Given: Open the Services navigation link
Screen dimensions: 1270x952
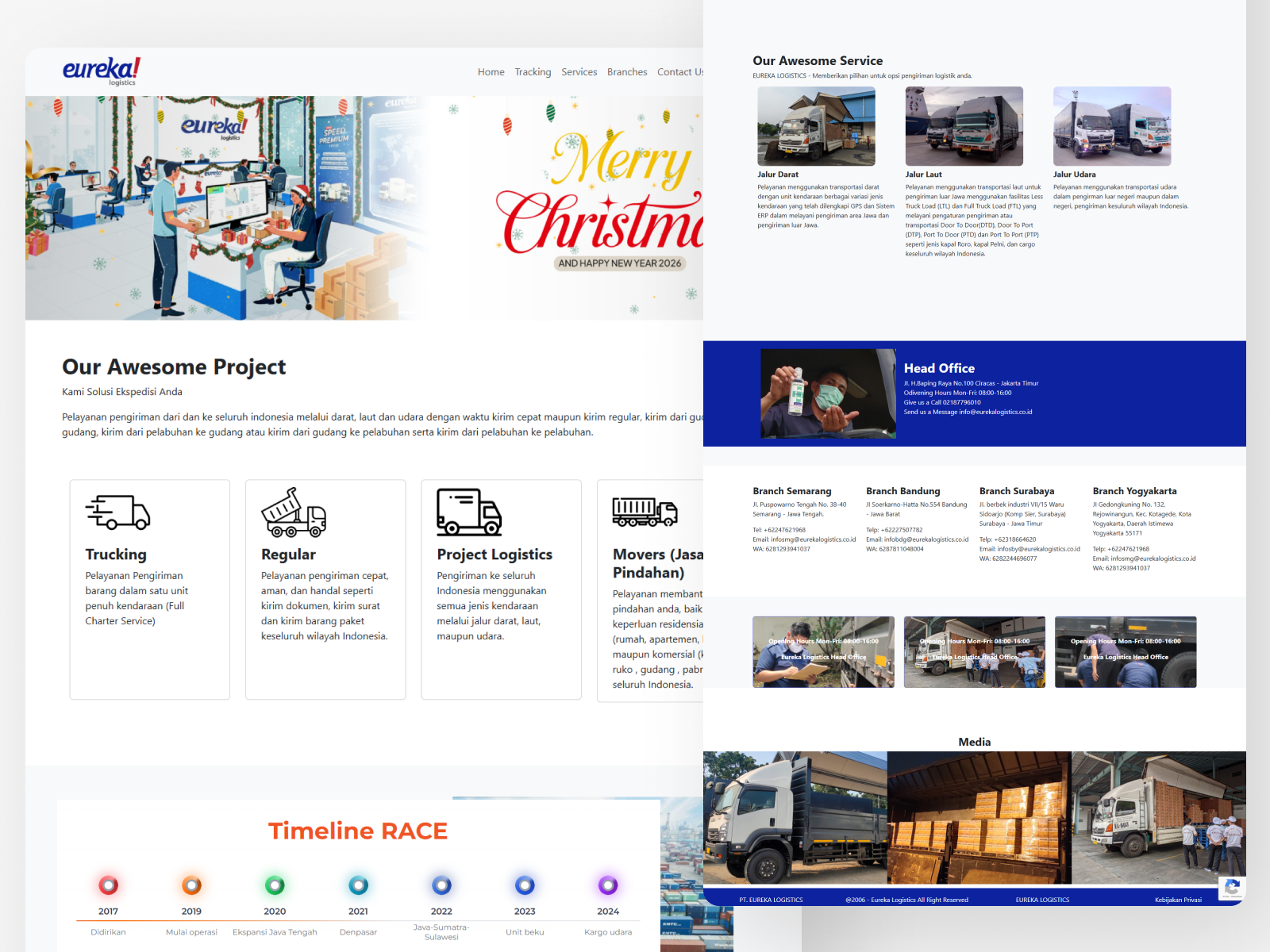Looking at the screenshot, I should (579, 72).
